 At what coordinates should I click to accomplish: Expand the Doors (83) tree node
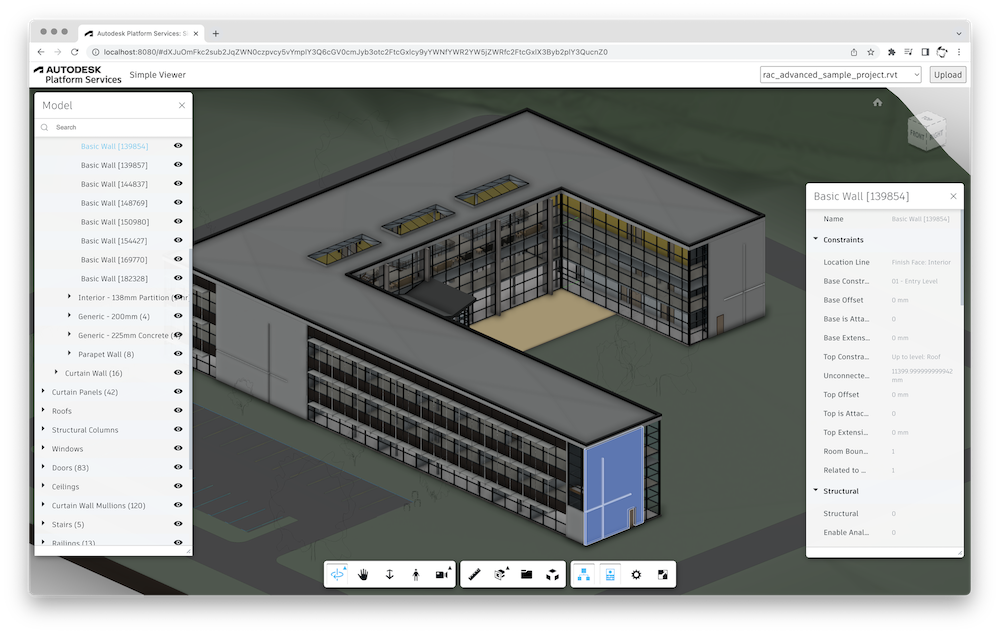click(43, 467)
